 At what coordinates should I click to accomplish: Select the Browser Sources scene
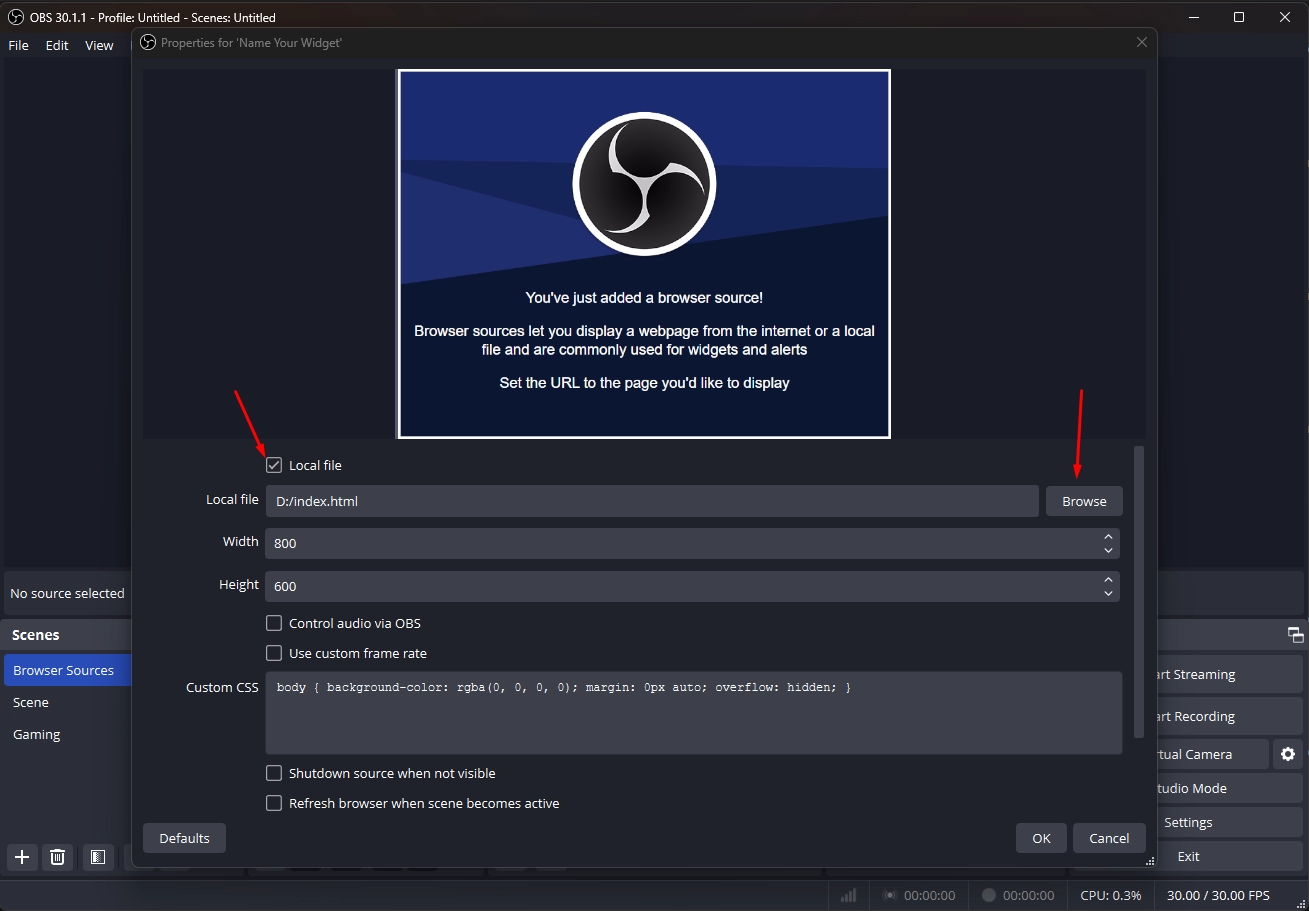click(67, 670)
